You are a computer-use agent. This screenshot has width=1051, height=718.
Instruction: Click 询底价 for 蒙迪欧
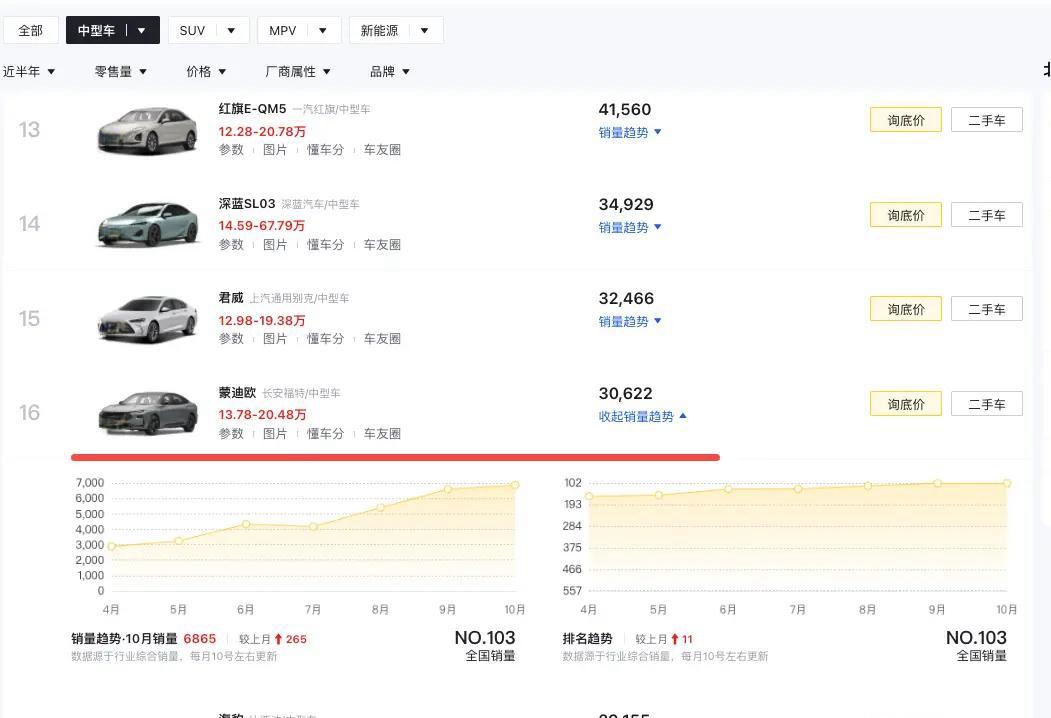pos(906,404)
